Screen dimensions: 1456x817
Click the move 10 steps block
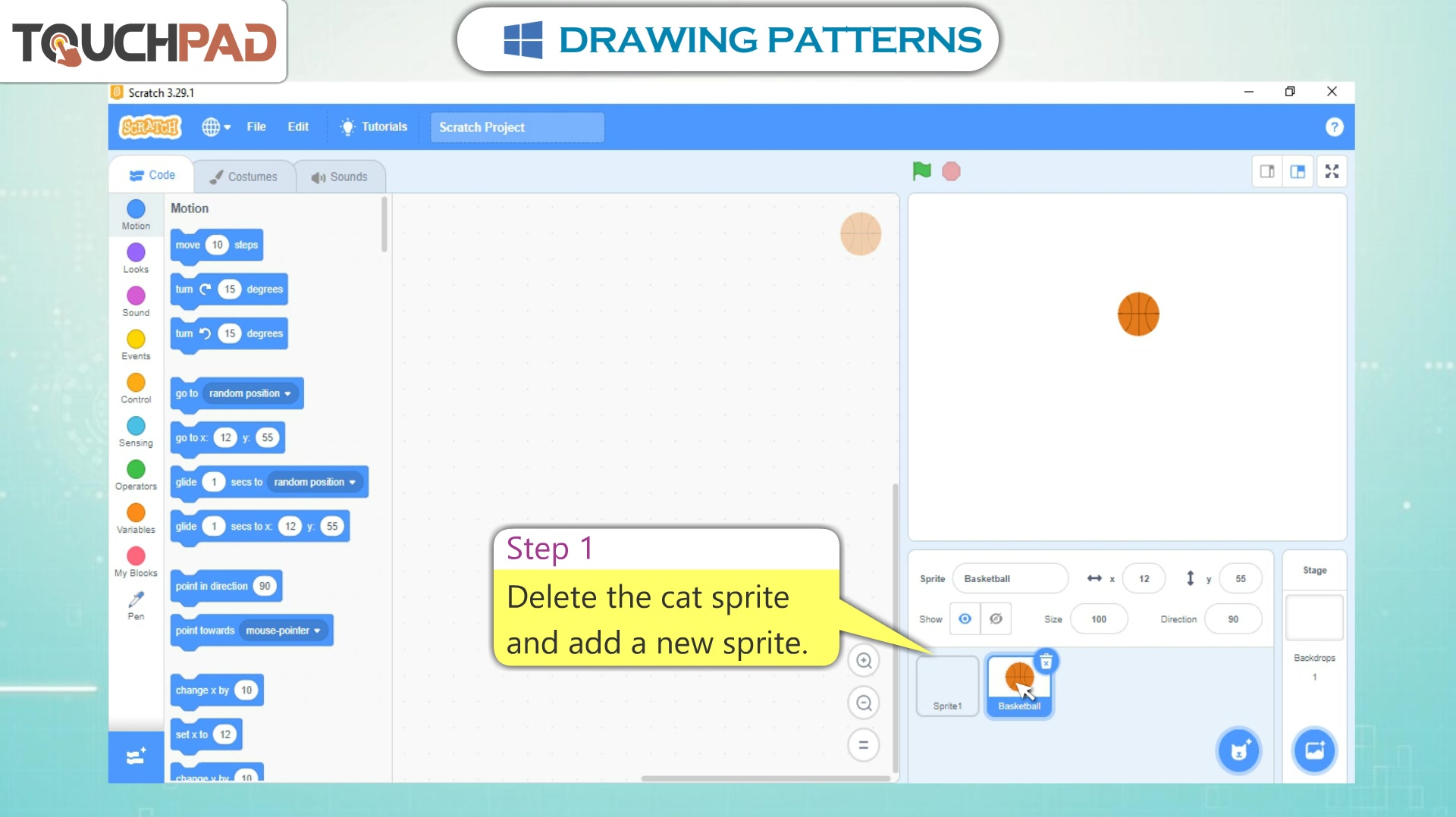(217, 245)
